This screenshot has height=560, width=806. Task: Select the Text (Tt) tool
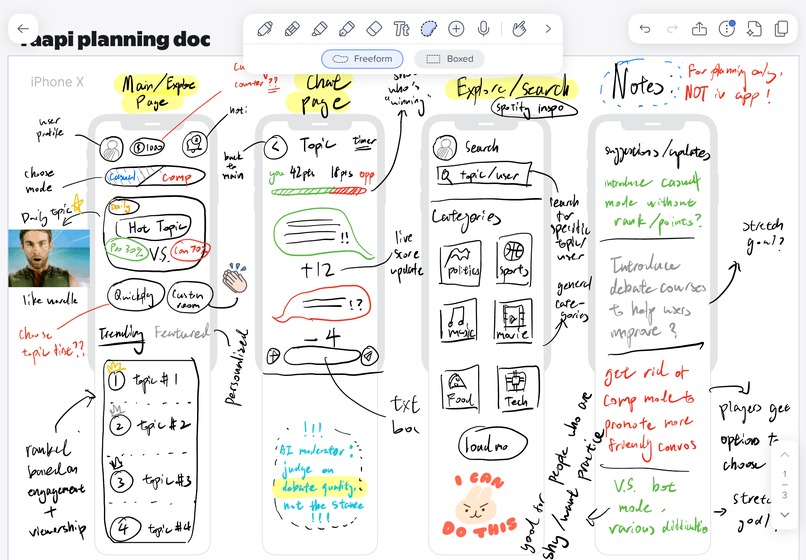click(x=401, y=29)
